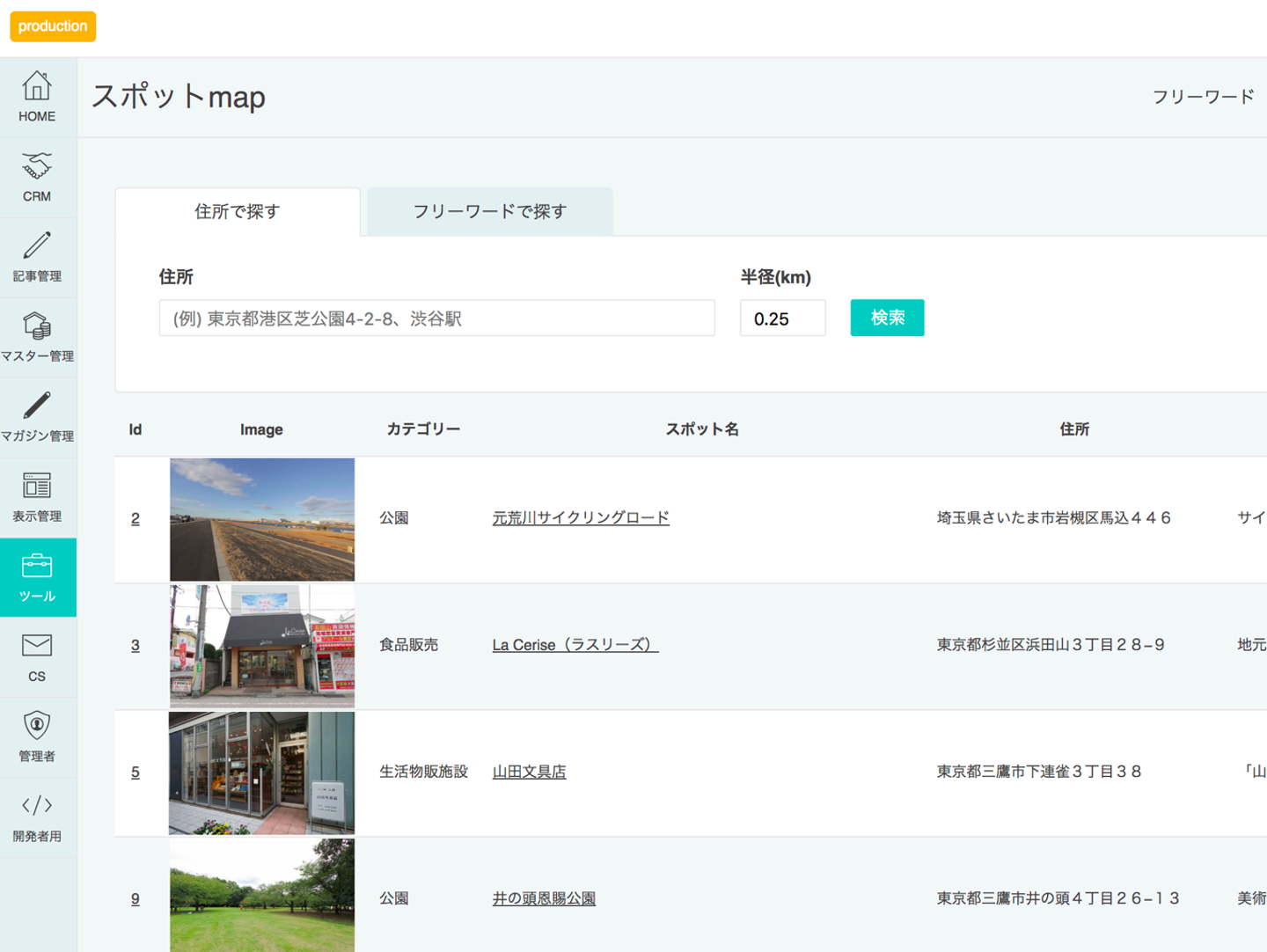The image size is (1267, 952).
Task: Click the 住所 address input field
Action: click(x=436, y=319)
